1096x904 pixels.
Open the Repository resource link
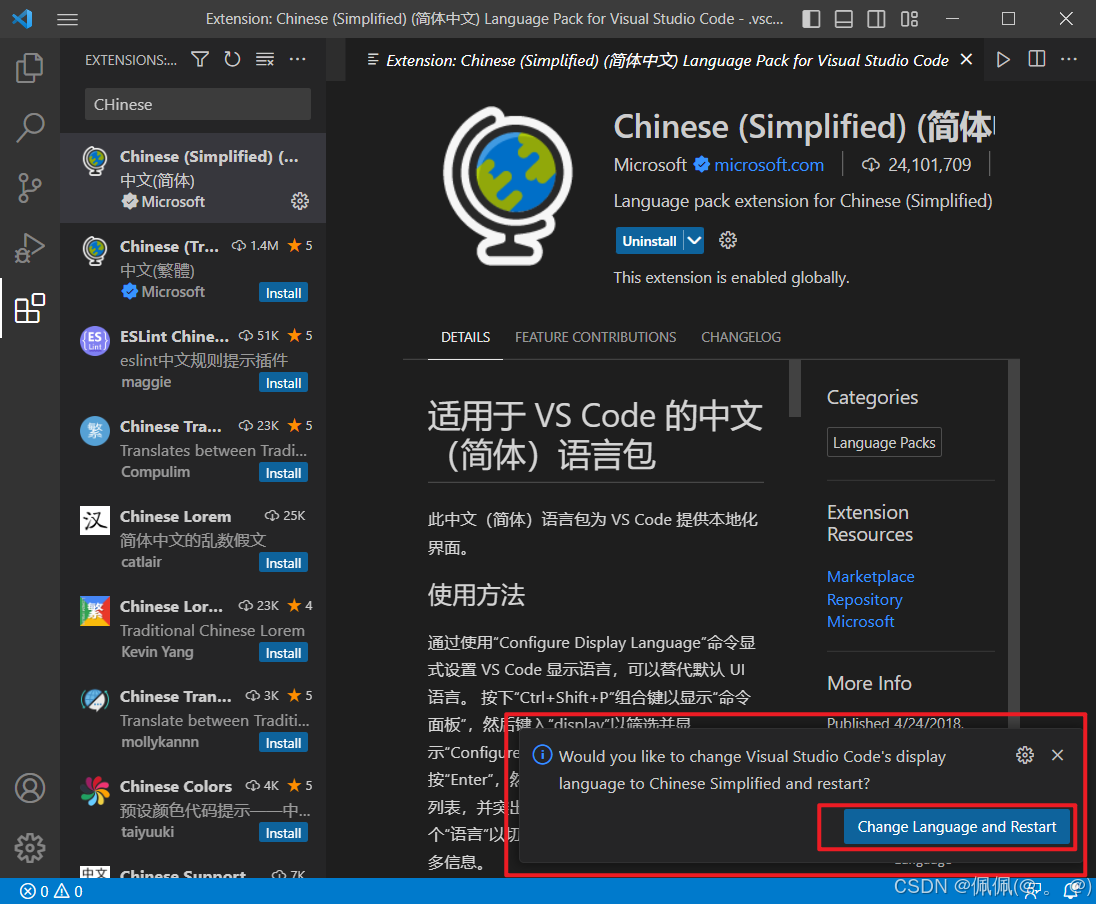(865, 600)
